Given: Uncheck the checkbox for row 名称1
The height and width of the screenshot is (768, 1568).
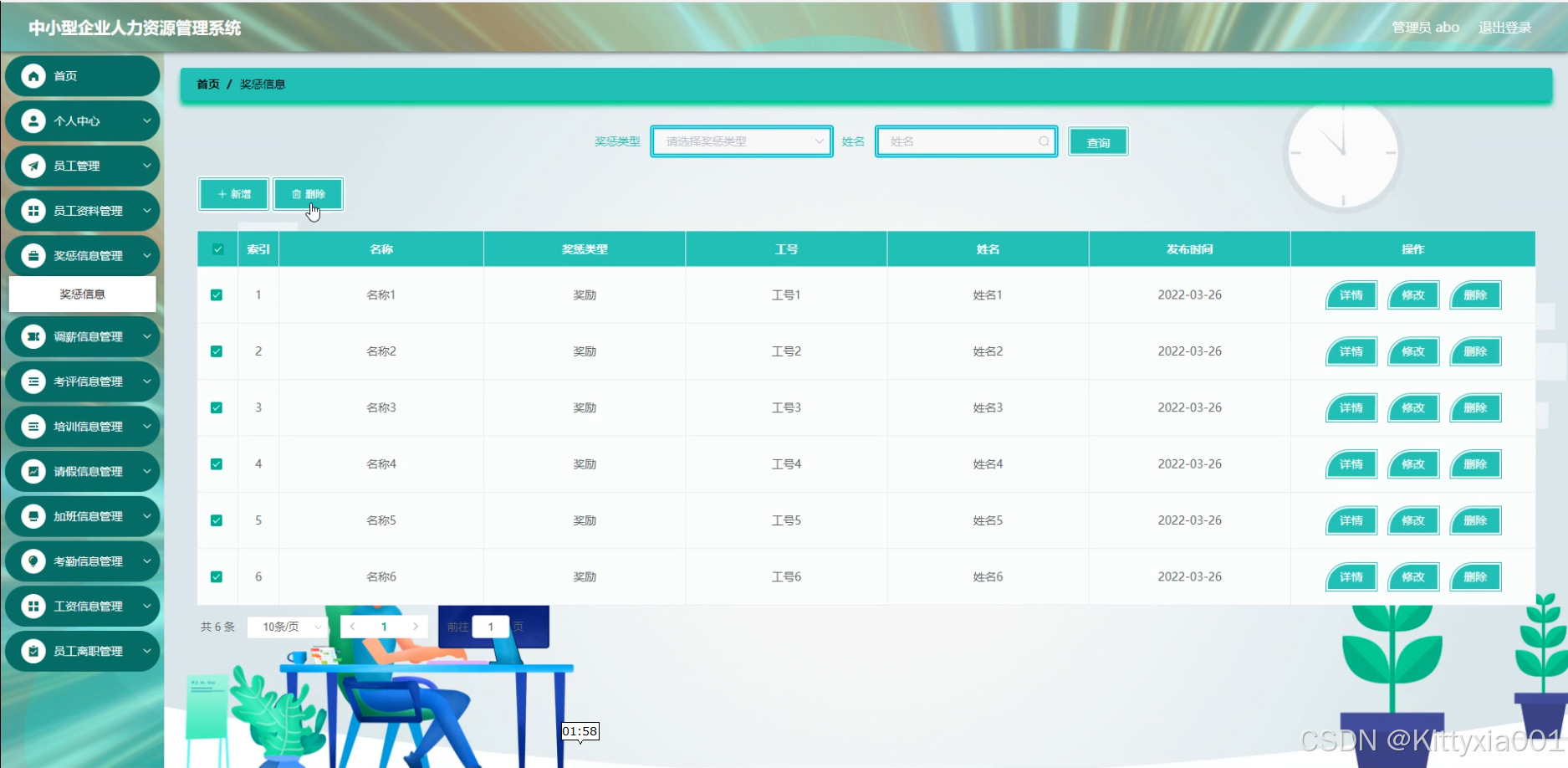Looking at the screenshot, I should pyautogui.click(x=217, y=295).
